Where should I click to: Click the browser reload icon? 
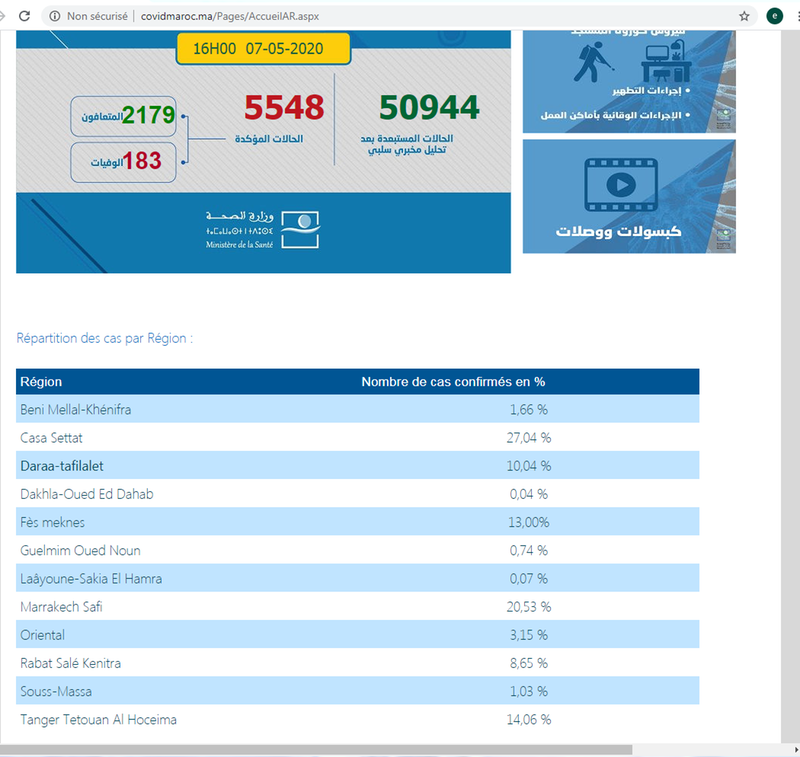click(23, 16)
